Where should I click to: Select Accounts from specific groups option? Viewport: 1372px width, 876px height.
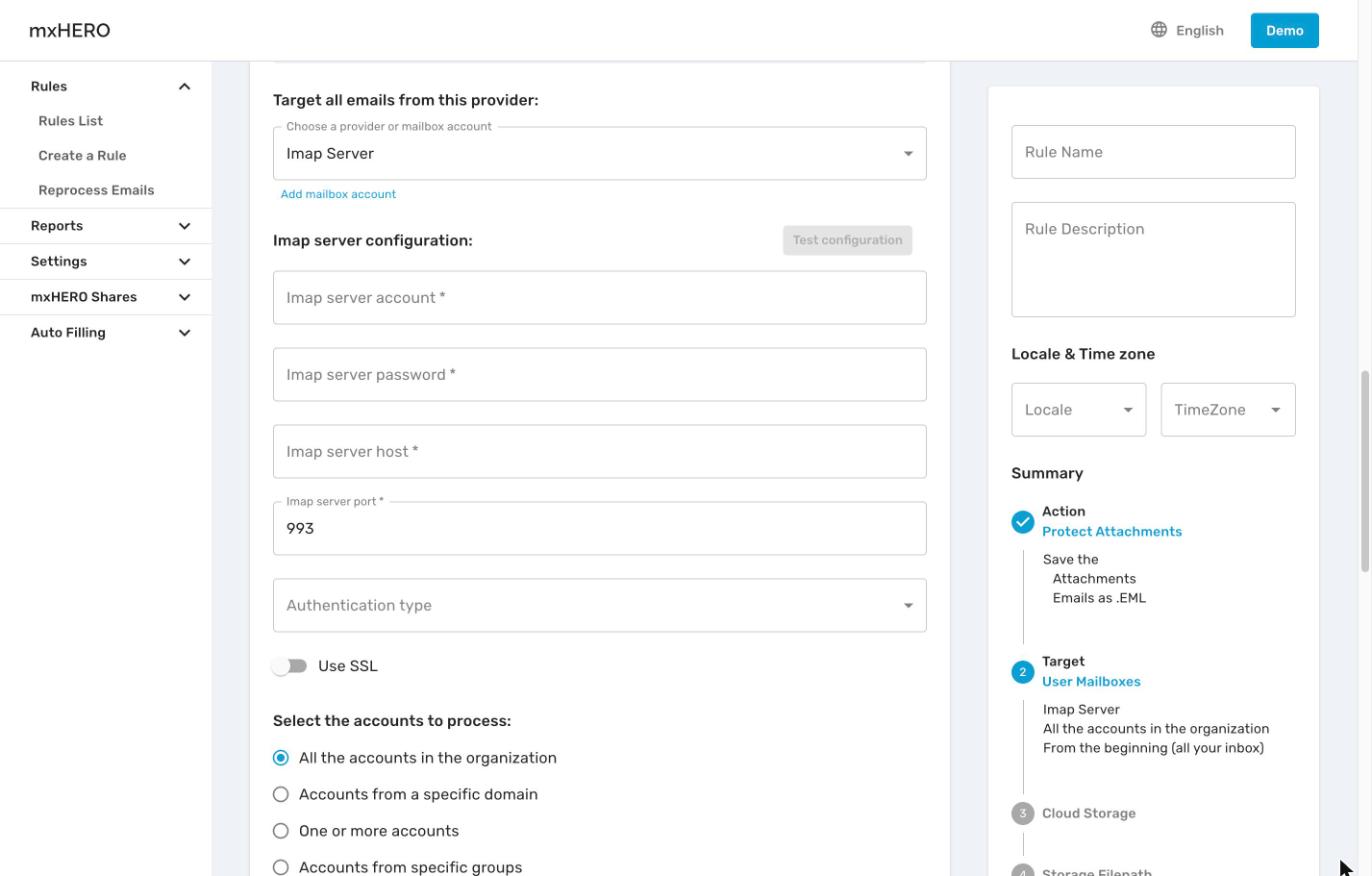(281, 867)
